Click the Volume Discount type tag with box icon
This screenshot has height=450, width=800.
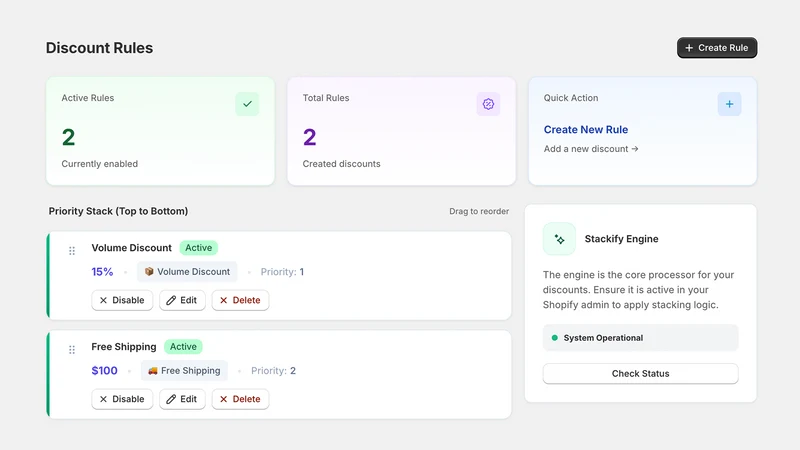tap(187, 271)
